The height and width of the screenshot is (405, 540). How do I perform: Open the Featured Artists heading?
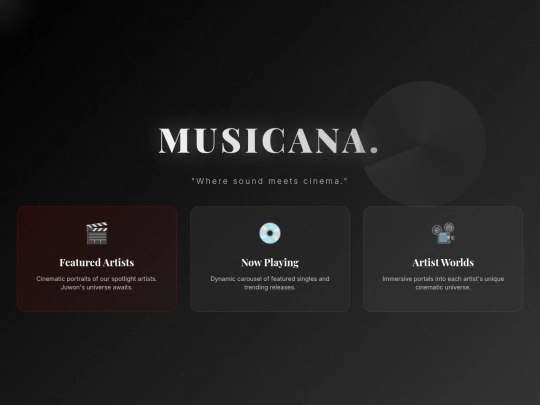(x=97, y=262)
